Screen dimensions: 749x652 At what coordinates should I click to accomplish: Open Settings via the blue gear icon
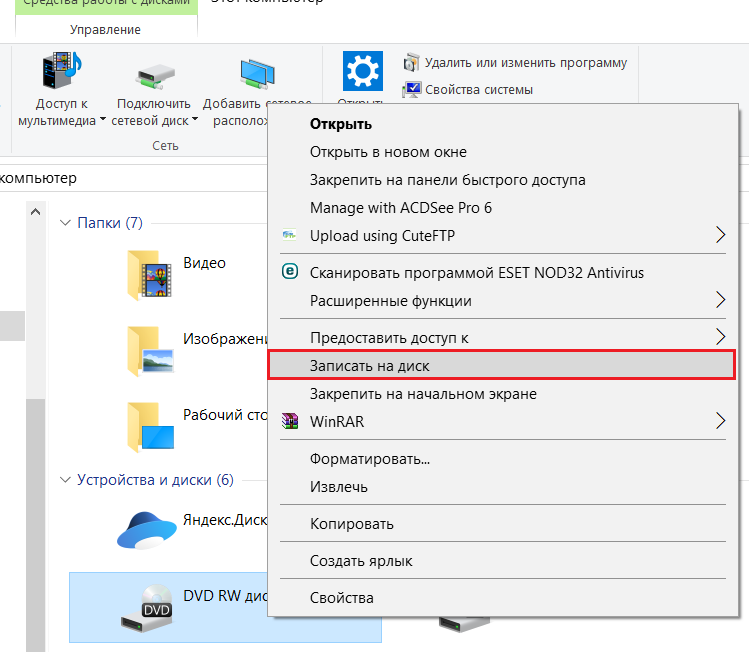click(363, 71)
